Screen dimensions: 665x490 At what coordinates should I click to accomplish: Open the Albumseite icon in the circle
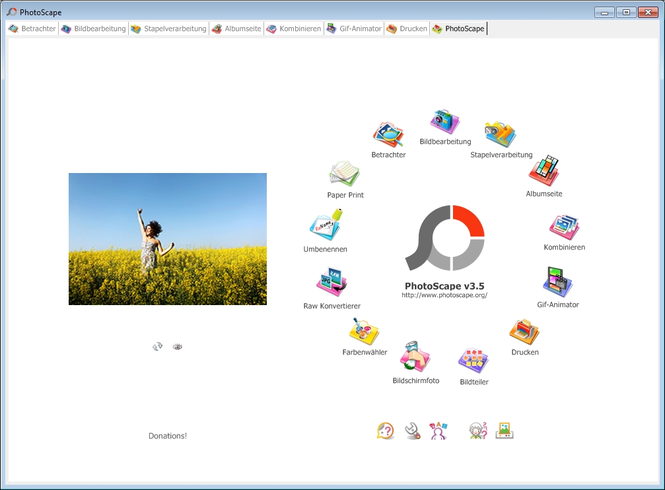click(544, 171)
